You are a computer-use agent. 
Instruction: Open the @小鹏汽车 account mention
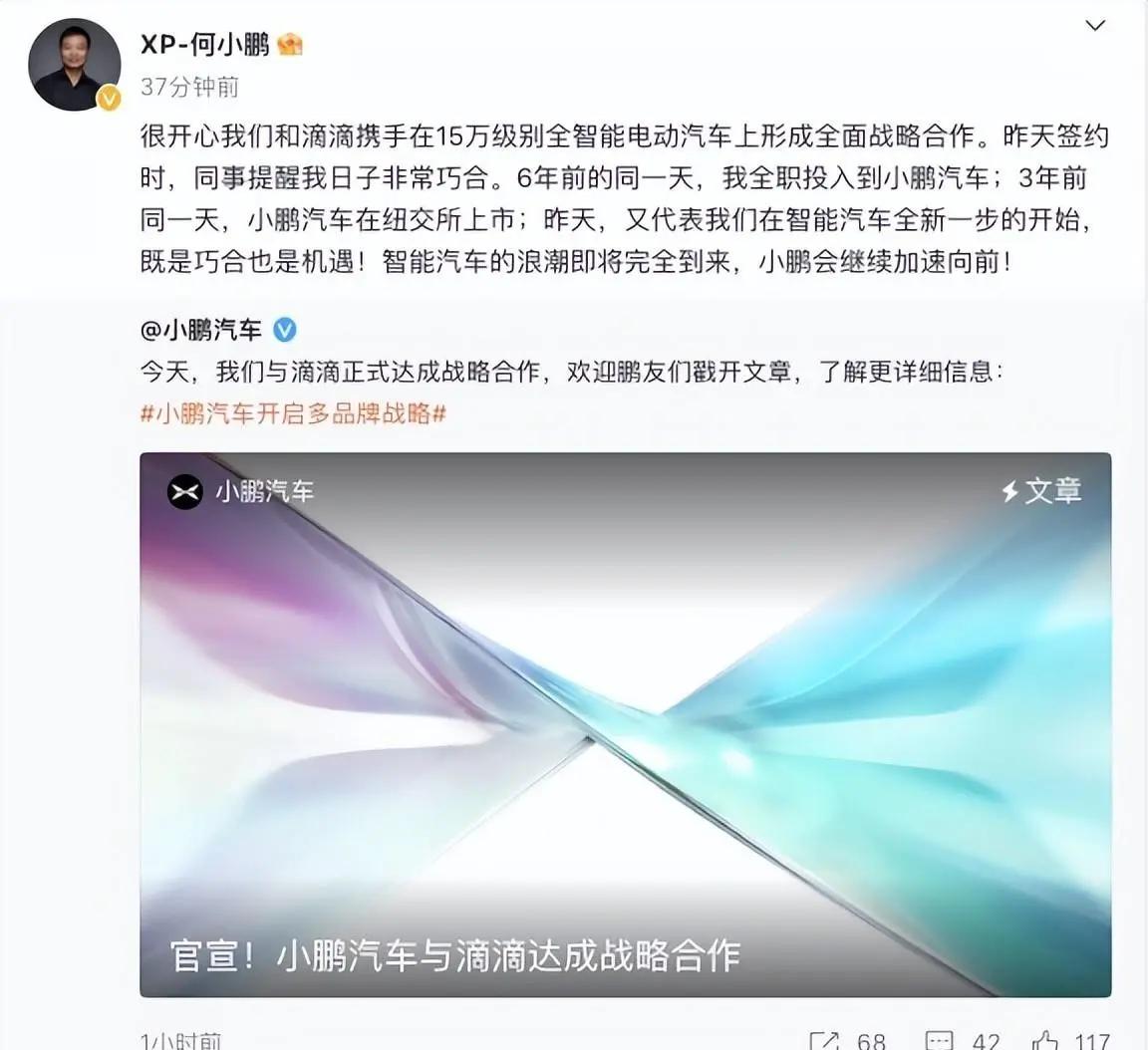point(200,331)
